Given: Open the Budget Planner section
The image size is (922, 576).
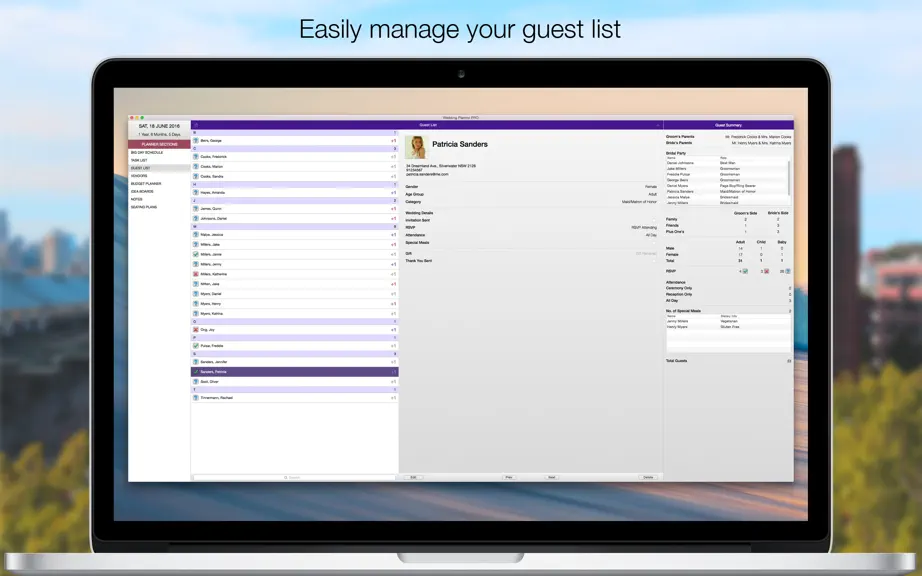Looking at the screenshot, I should point(146,184).
